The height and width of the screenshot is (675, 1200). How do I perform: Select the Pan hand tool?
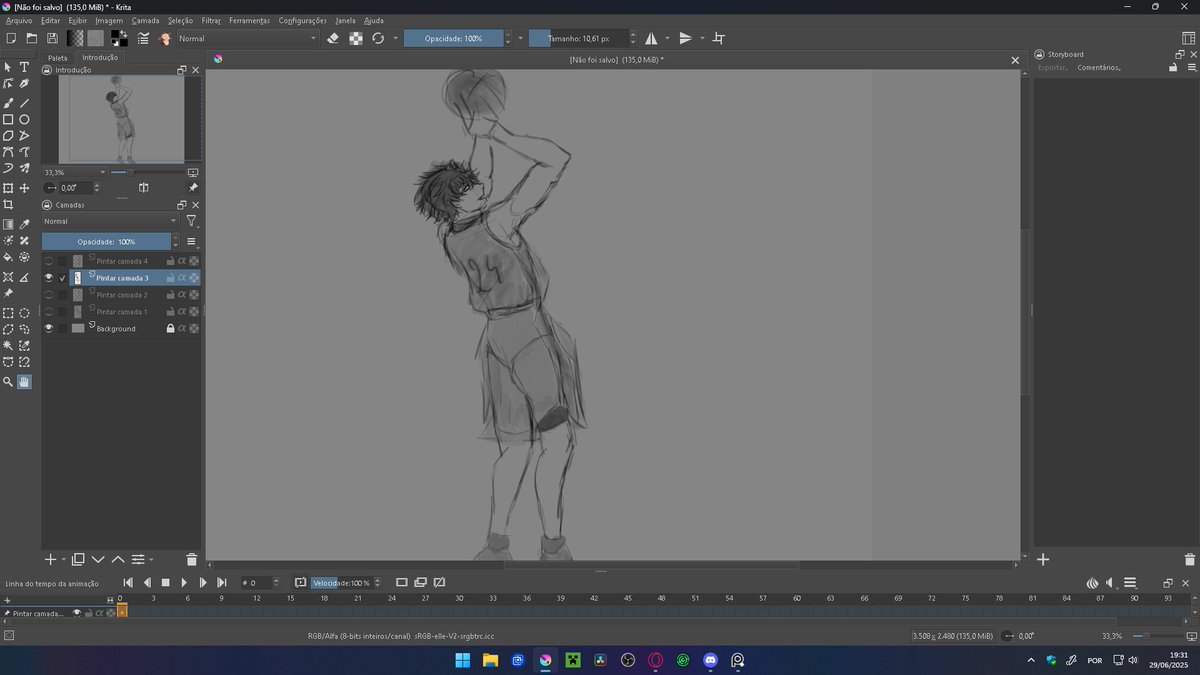25,382
